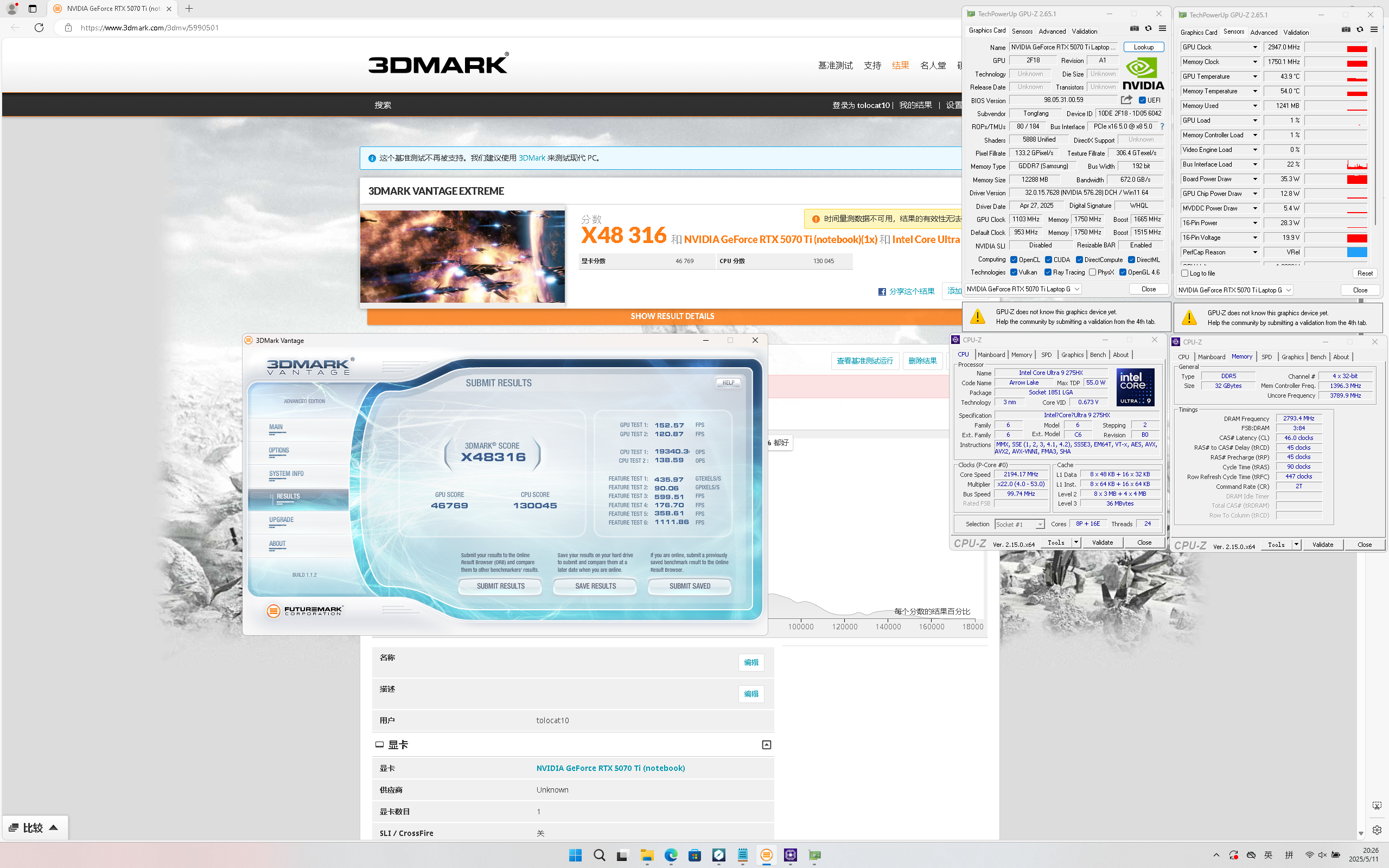This screenshot has width=1389, height=868.
Task: Click the 比较 compare panel toggle
Action: coord(34,828)
